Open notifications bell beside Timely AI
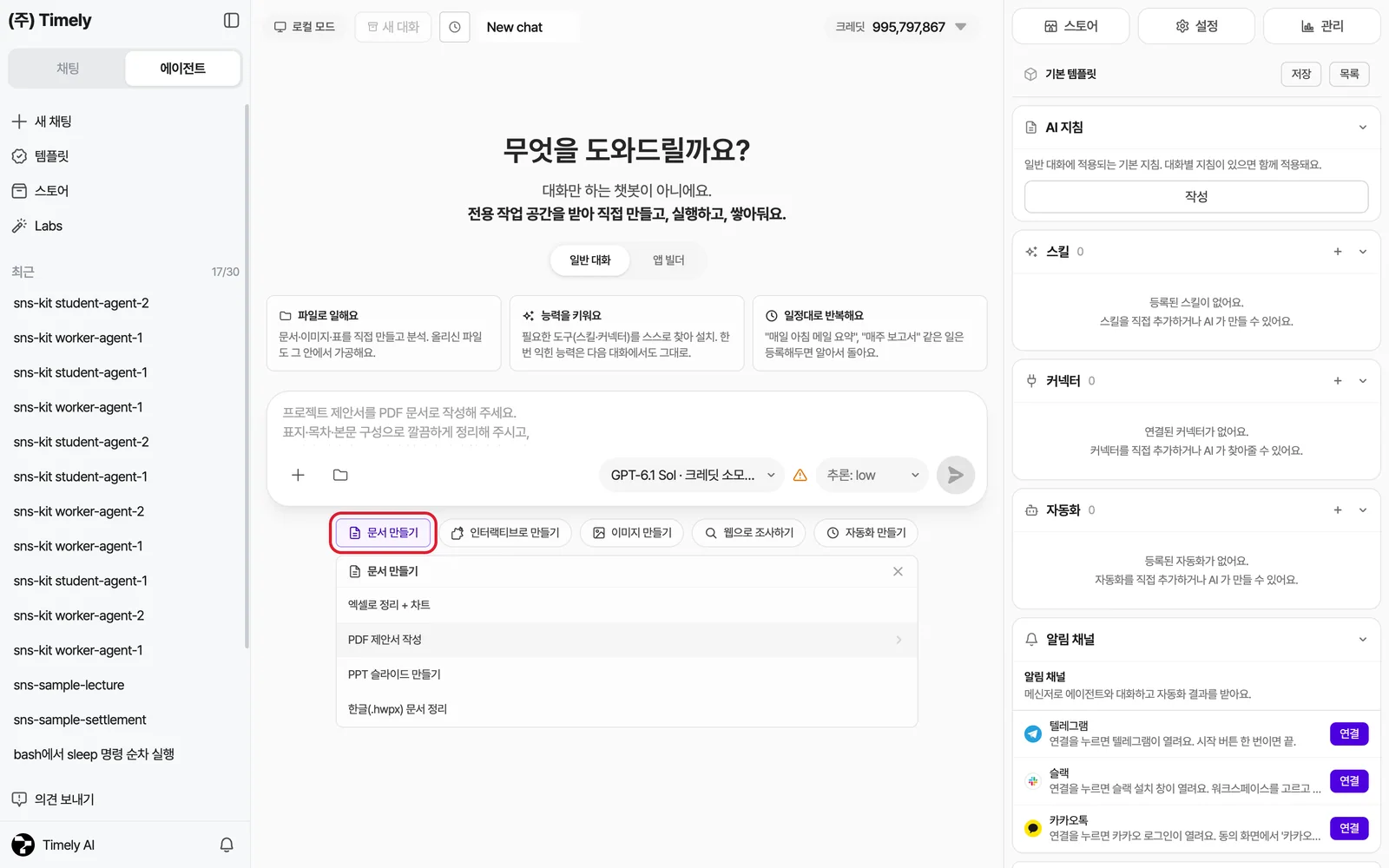Screen dimensions: 1389x868 pyautogui.click(x=227, y=845)
